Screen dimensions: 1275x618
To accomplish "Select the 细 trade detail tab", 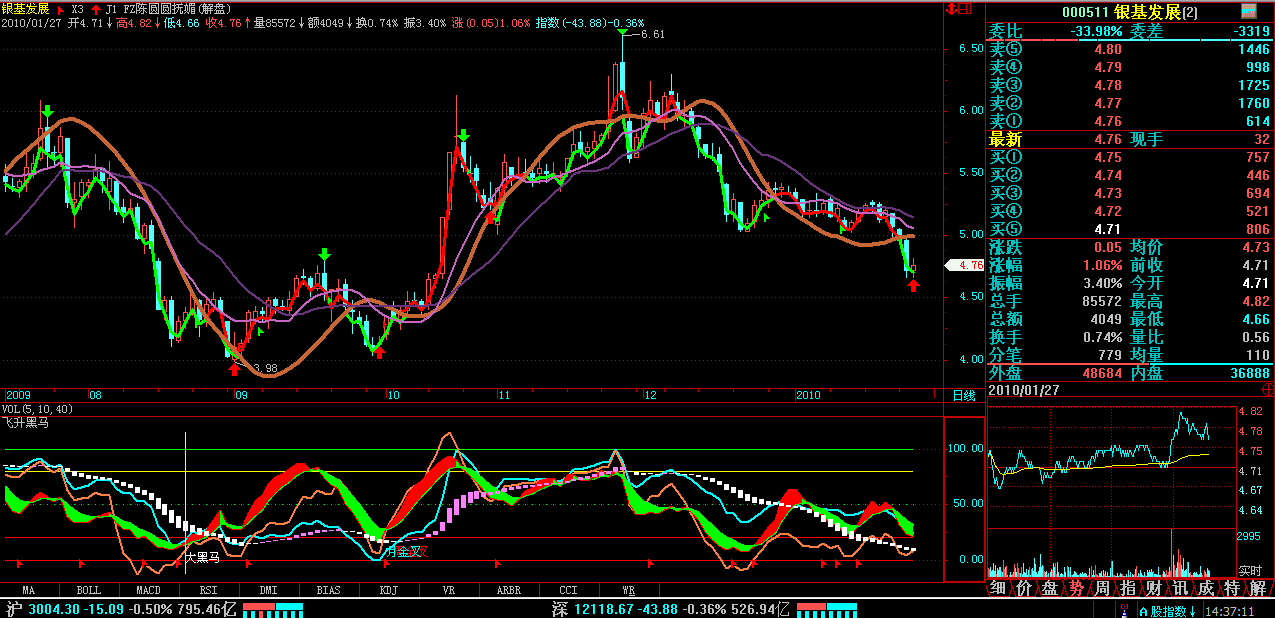I will pos(998,588).
